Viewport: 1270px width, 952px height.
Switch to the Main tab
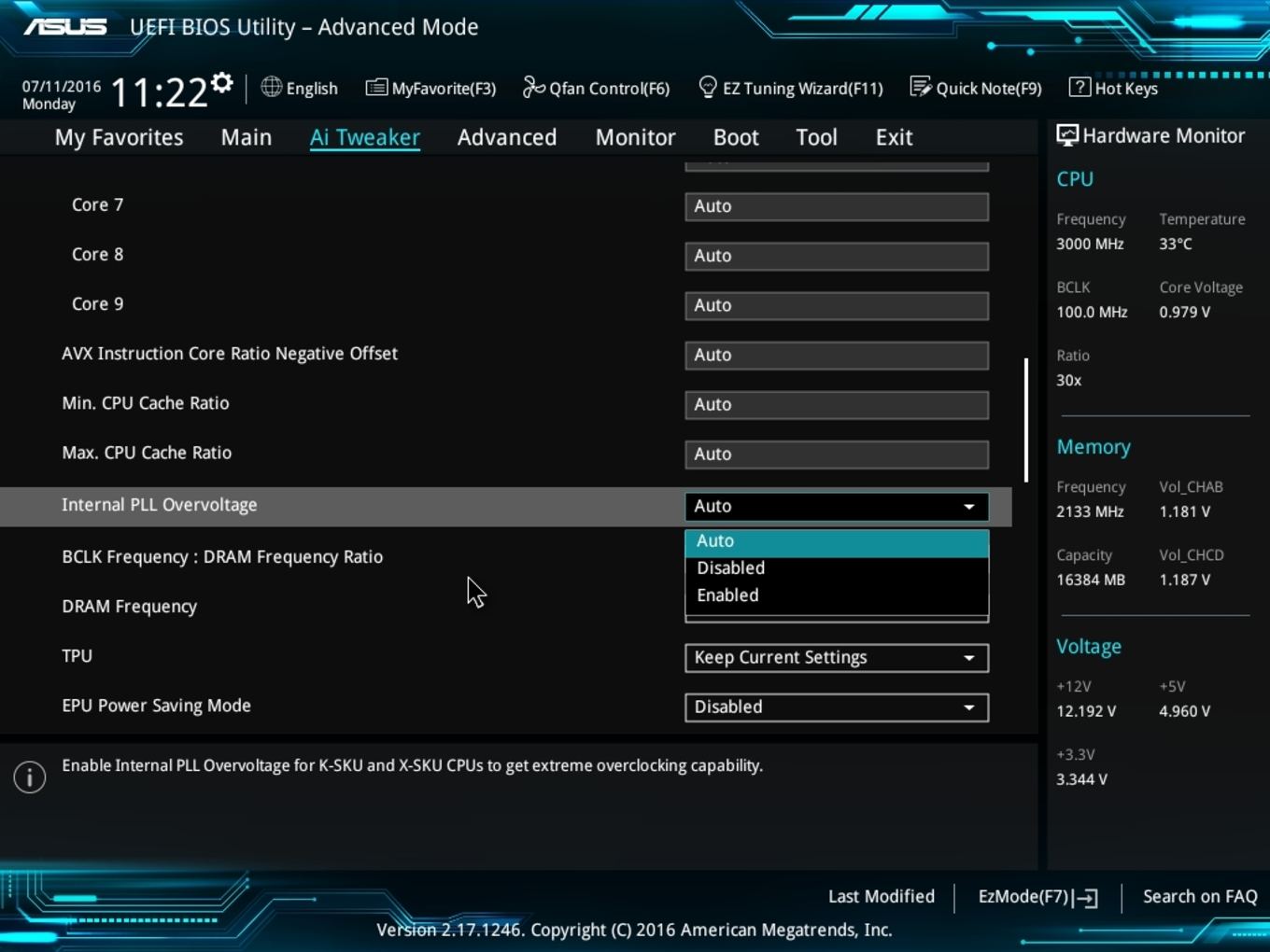pyautogui.click(x=247, y=137)
